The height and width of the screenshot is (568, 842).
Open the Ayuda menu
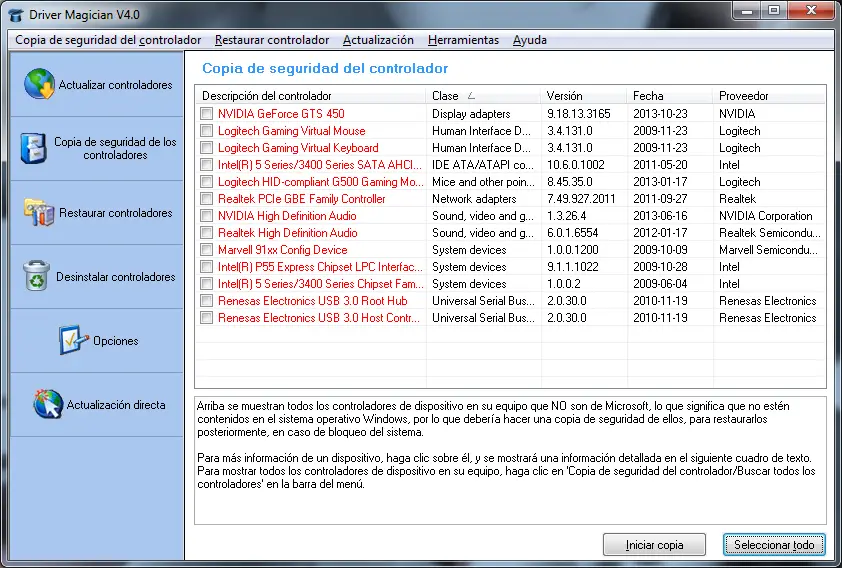(529, 40)
